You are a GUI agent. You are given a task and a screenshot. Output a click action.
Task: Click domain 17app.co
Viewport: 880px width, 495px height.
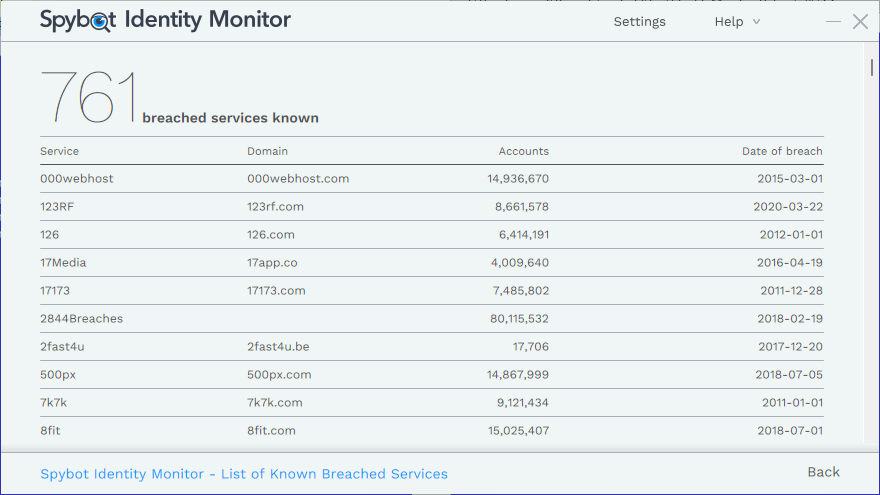click(272, 263)
